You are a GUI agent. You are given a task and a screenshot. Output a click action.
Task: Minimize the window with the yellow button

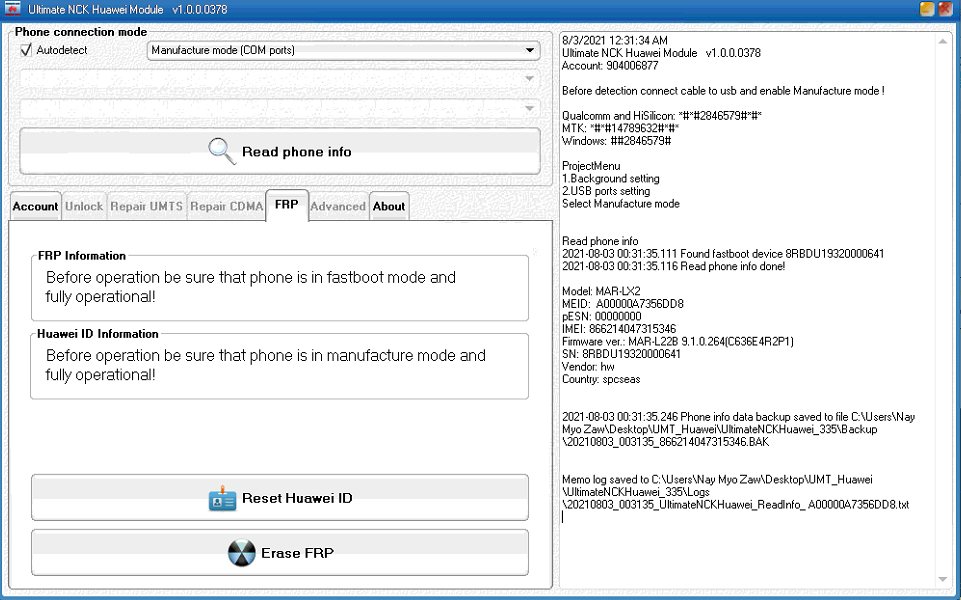(x=927, y=9)
